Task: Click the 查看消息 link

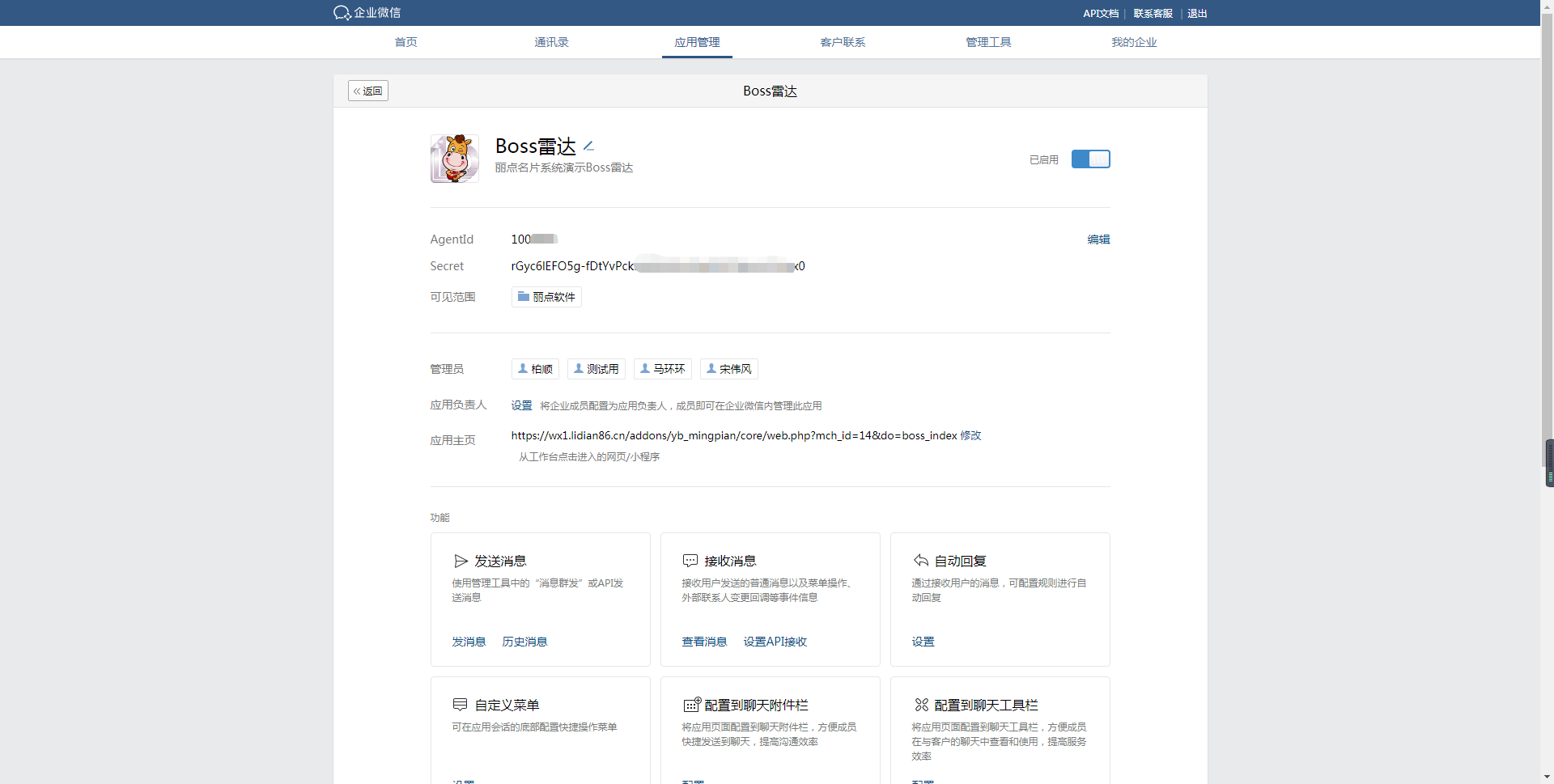Action: pos(704,642)
